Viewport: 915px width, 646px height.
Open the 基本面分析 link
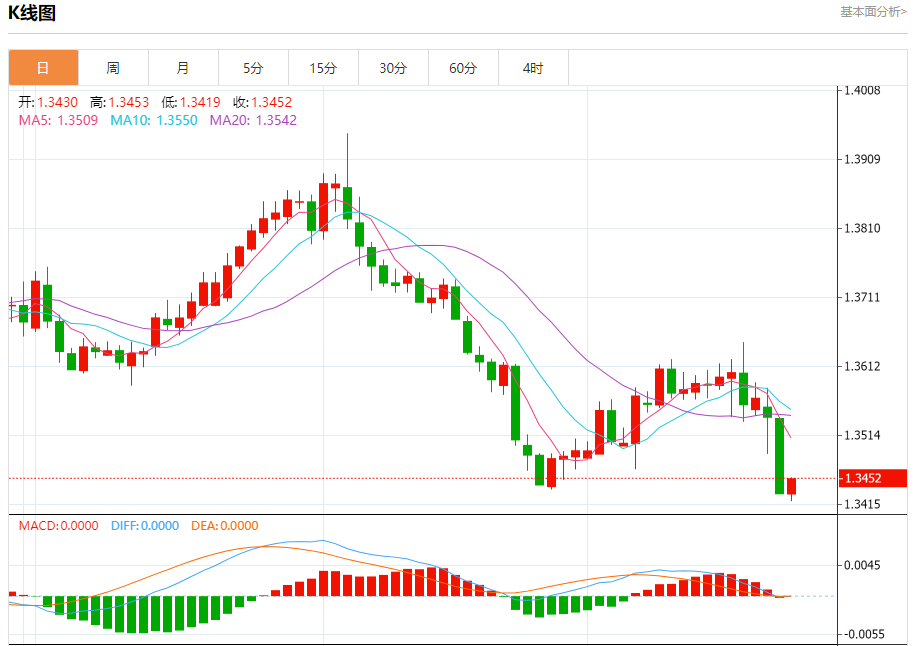873,12
